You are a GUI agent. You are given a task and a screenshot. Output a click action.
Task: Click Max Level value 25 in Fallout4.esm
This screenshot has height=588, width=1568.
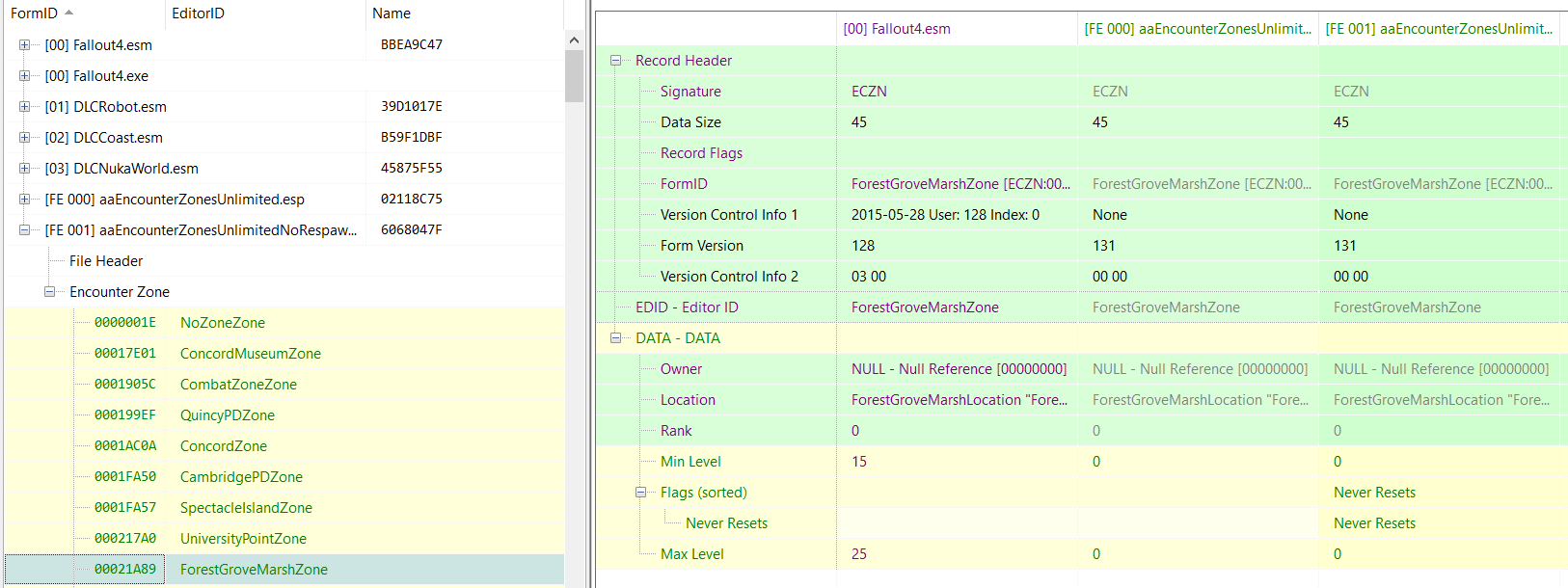[859, 554]
